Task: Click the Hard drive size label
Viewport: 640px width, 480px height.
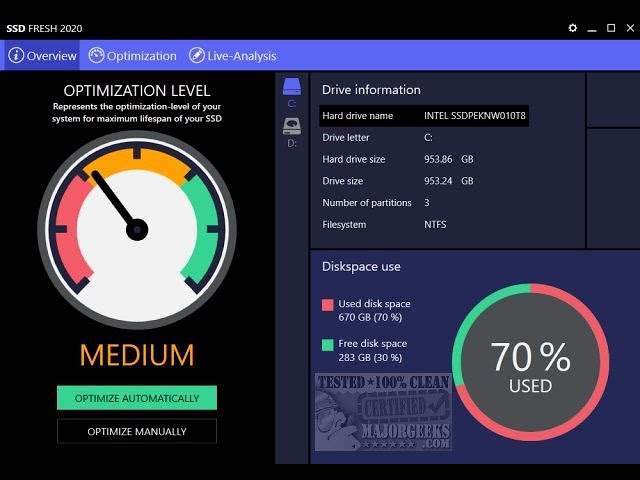Action: tap(354, 159)
